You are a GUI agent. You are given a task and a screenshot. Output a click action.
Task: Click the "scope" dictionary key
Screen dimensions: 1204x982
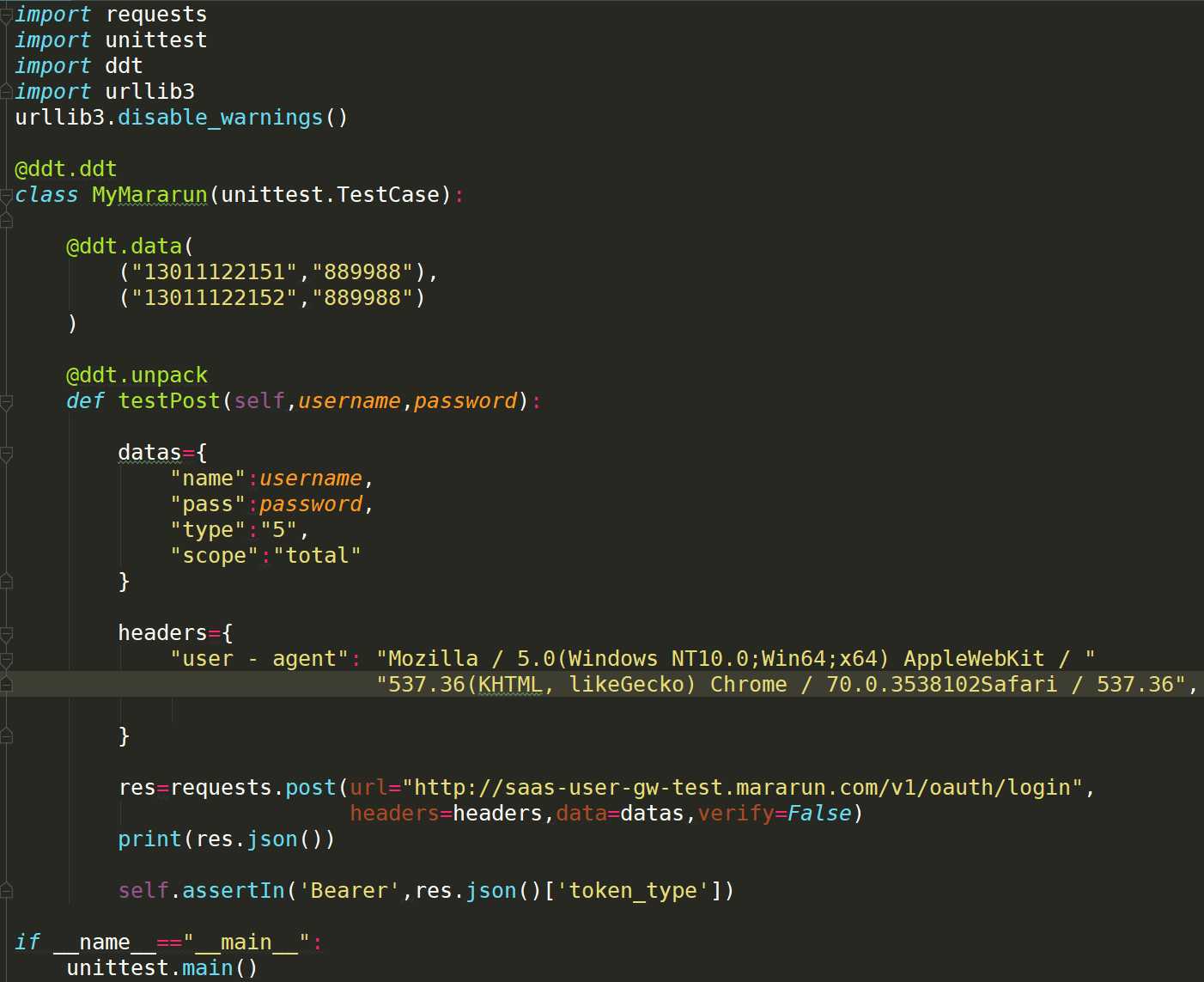pos(215,556)
